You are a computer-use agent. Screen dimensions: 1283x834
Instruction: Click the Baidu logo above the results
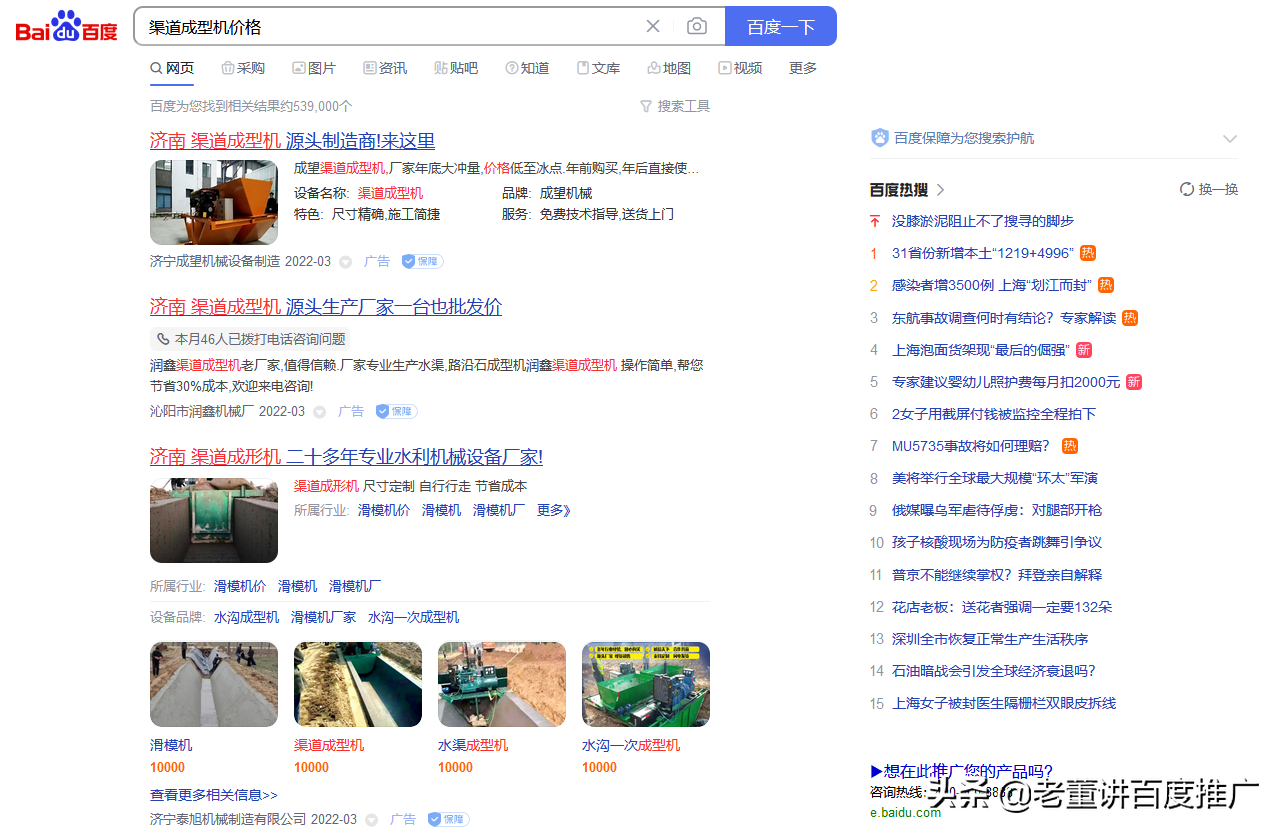coord(64,26)
